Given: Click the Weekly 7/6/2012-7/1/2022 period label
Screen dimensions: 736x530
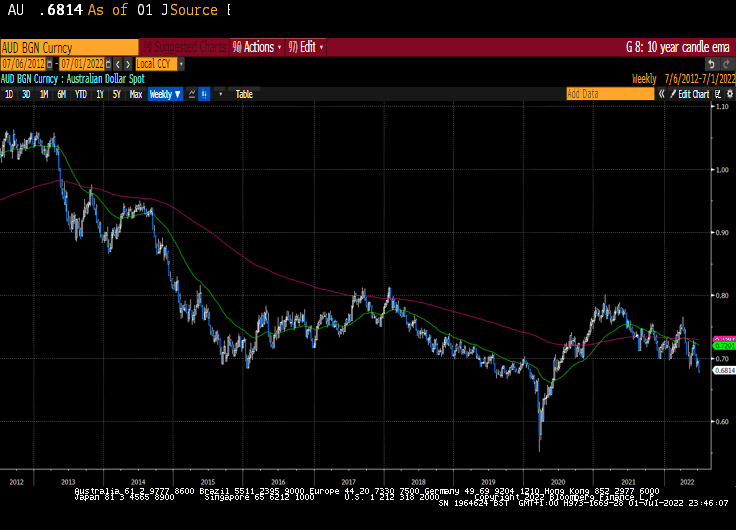Looking at the screenshot, I should [683, 79].
